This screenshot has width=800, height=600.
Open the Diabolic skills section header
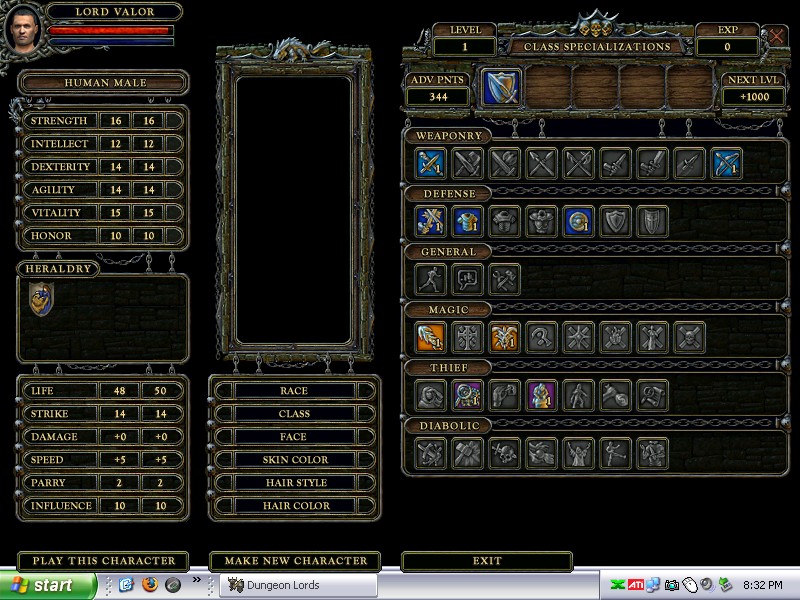click(448, 426)
